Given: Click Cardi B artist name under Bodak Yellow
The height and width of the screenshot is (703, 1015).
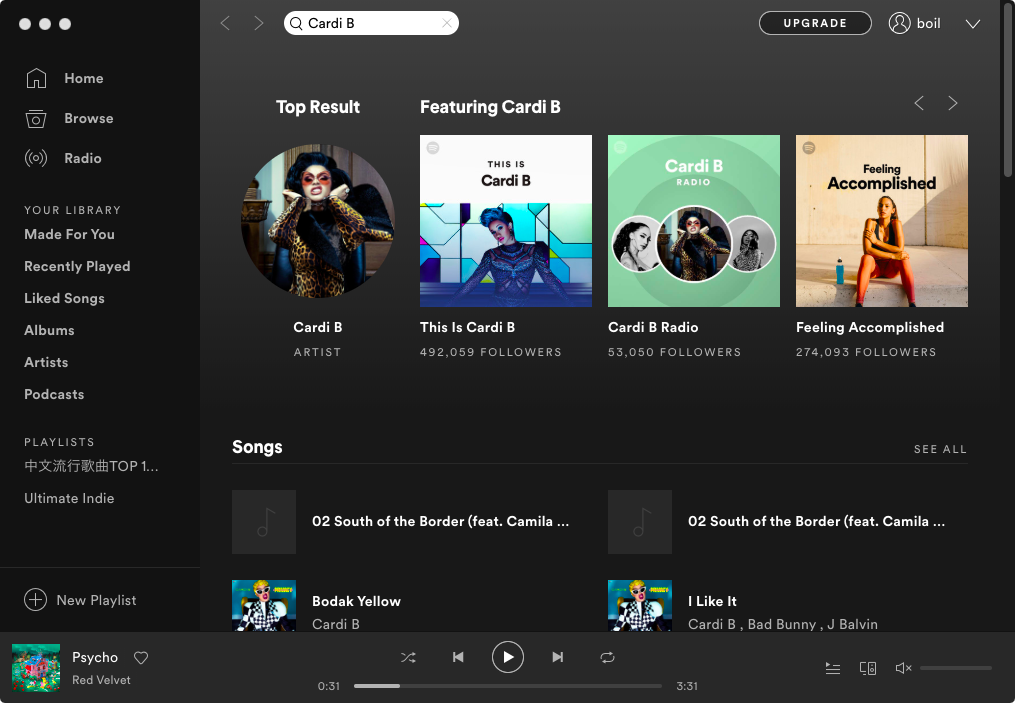Looking at the screenshot, I should [x=335, y=625].
